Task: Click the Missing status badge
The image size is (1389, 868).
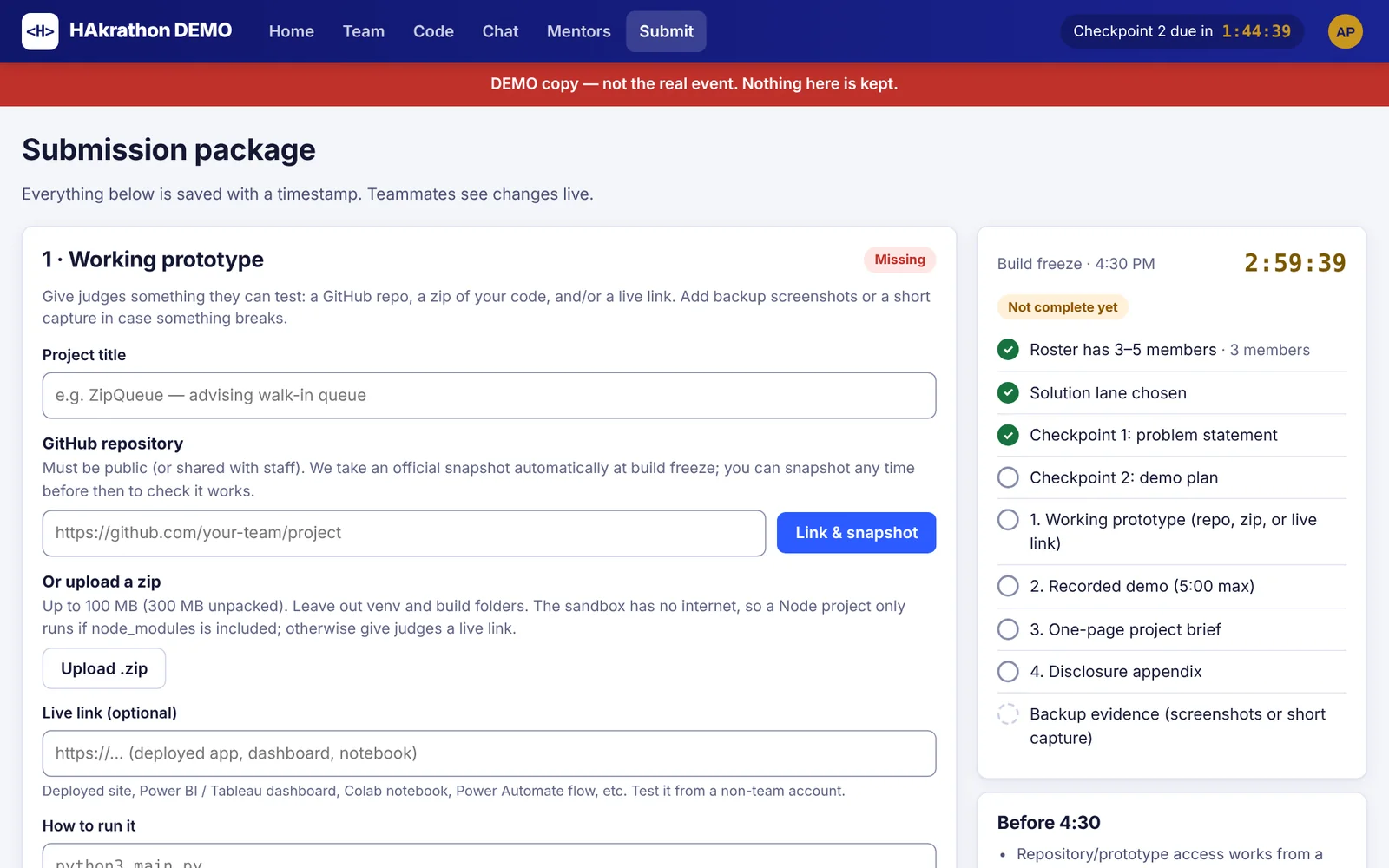Action: (899, 260)
